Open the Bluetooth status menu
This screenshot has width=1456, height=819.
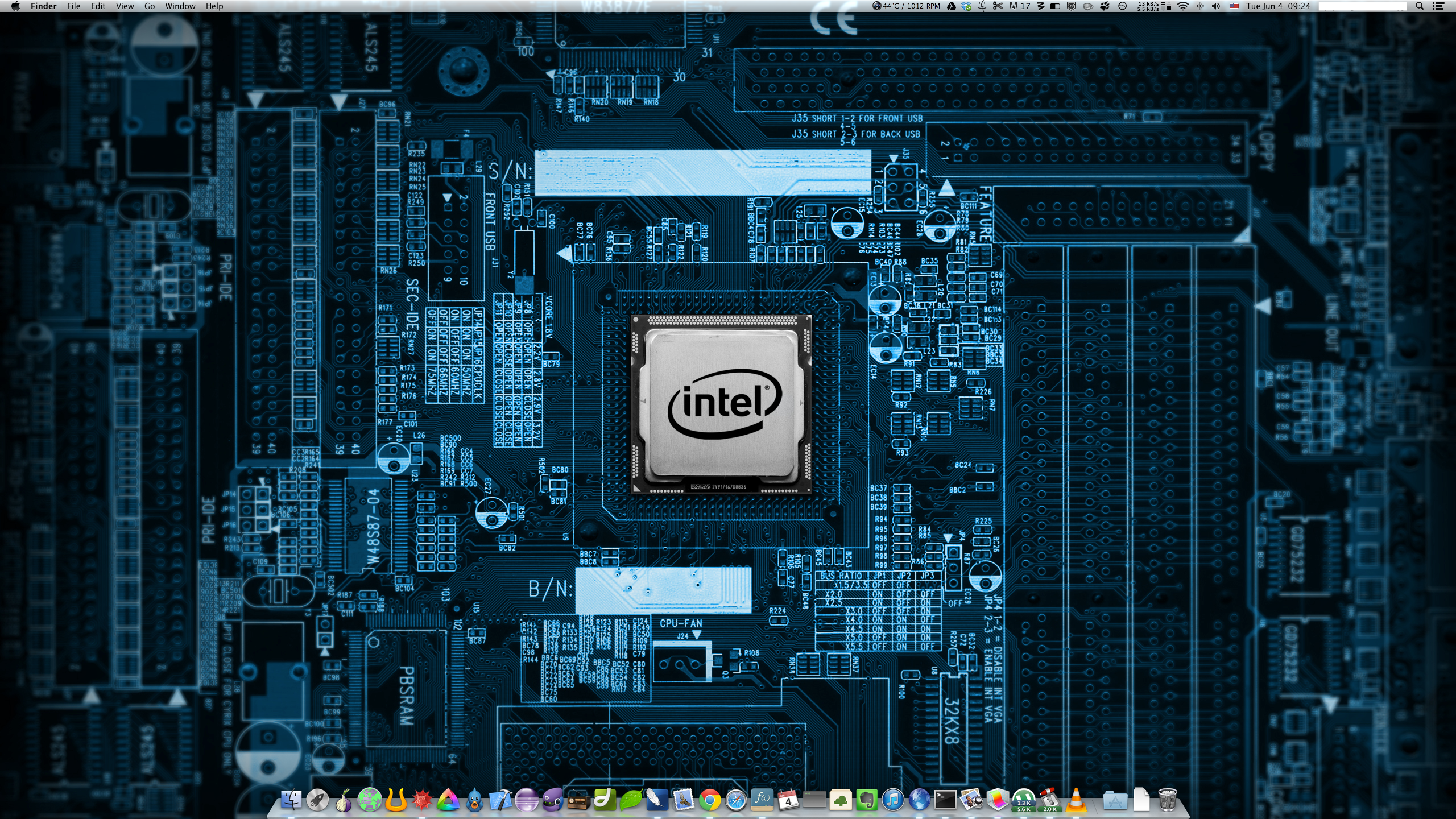[x=1200, y=6]
